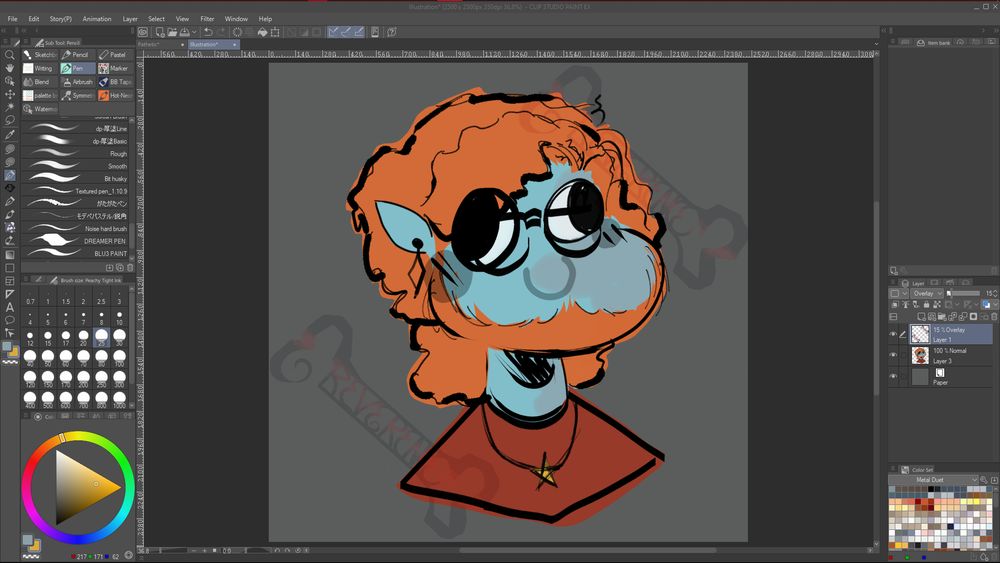Delete layer using trash icon in Layer panel
This screenshot has height=563, width=1000.
pyautogui.click(x=994, y=317)
